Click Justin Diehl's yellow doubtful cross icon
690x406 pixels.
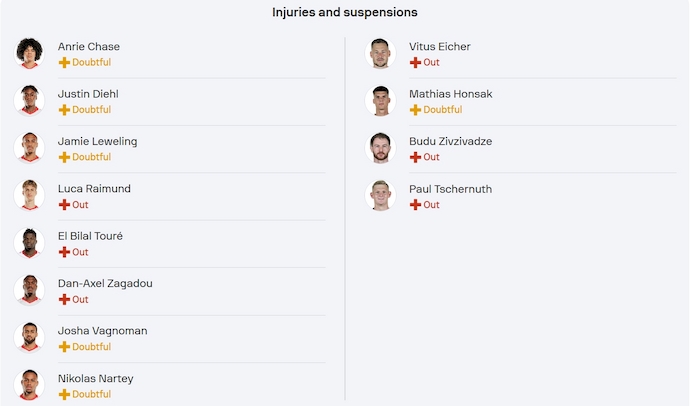click(64, 110)
